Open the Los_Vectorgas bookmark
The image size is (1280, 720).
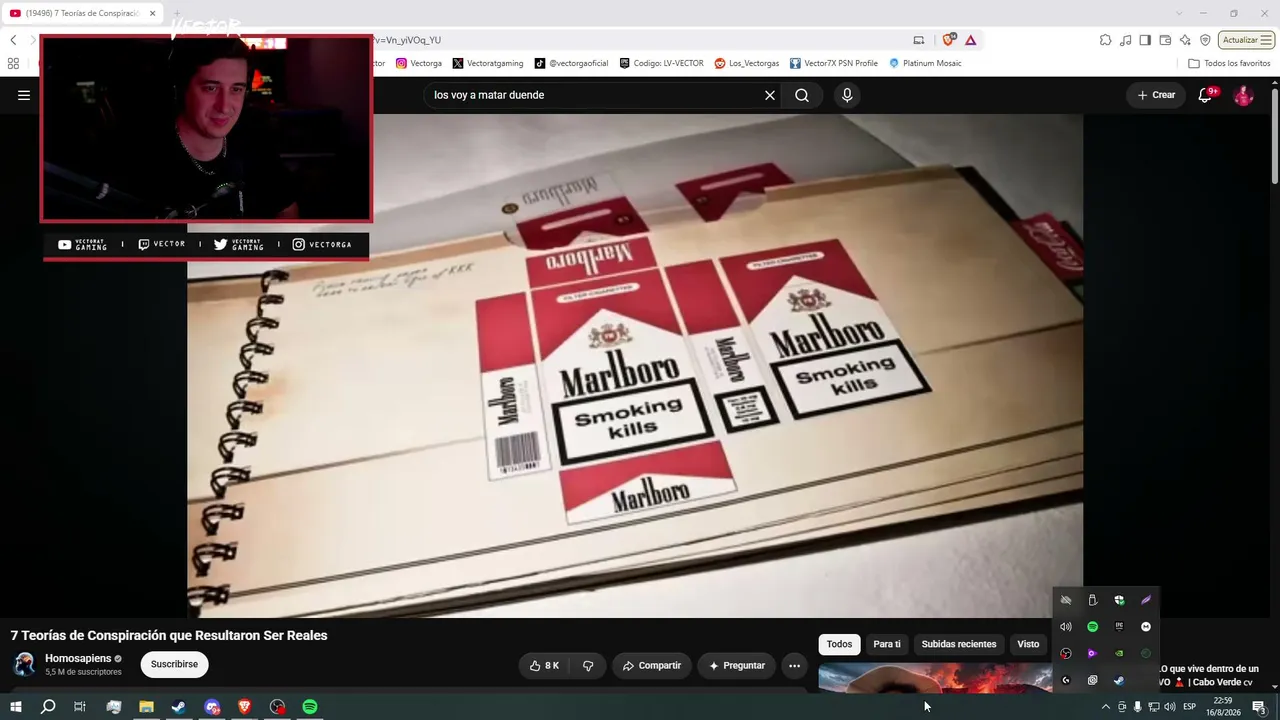point(747,63)
